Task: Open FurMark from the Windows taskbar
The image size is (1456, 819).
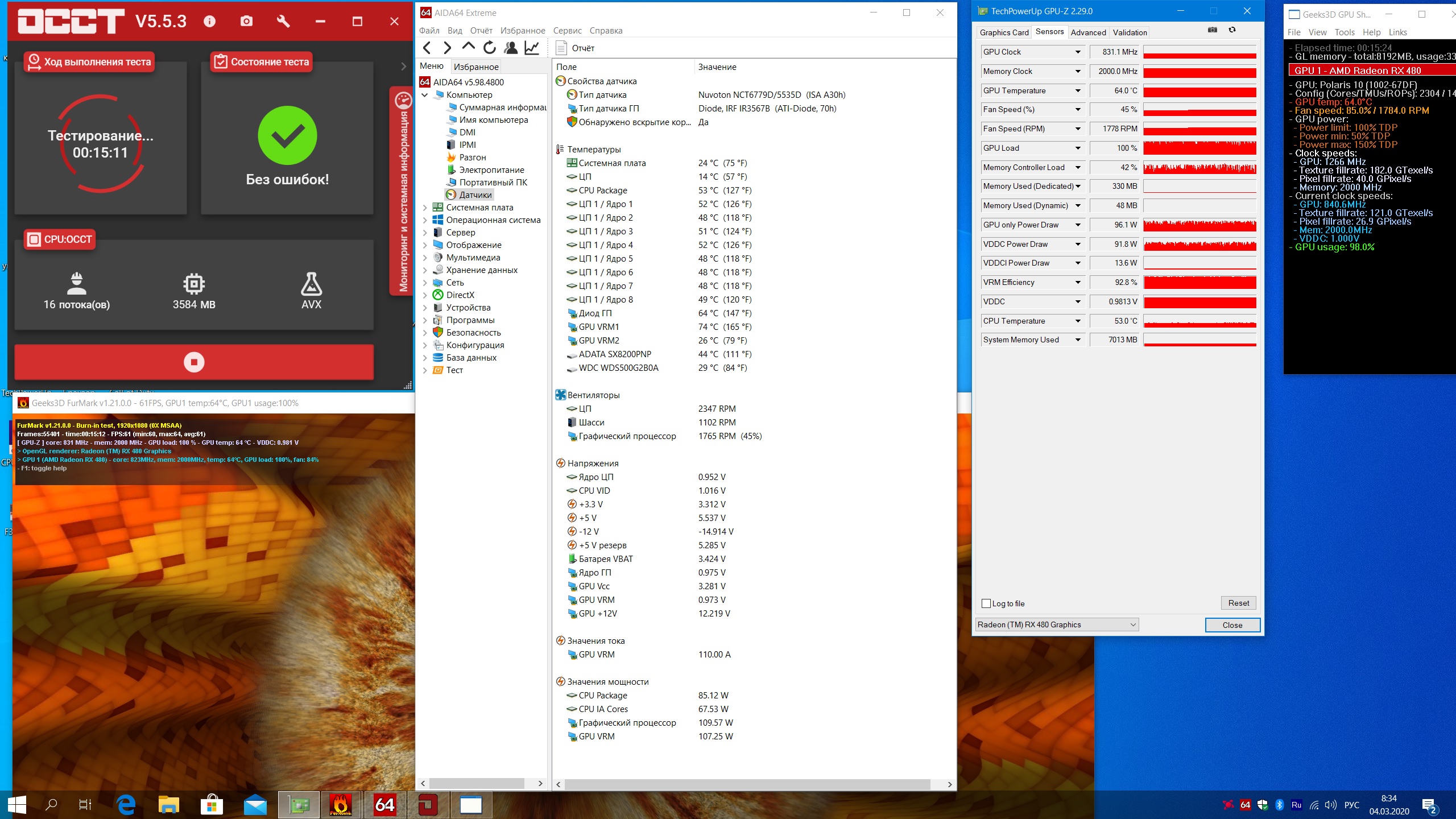Action: tap(341, 805)
